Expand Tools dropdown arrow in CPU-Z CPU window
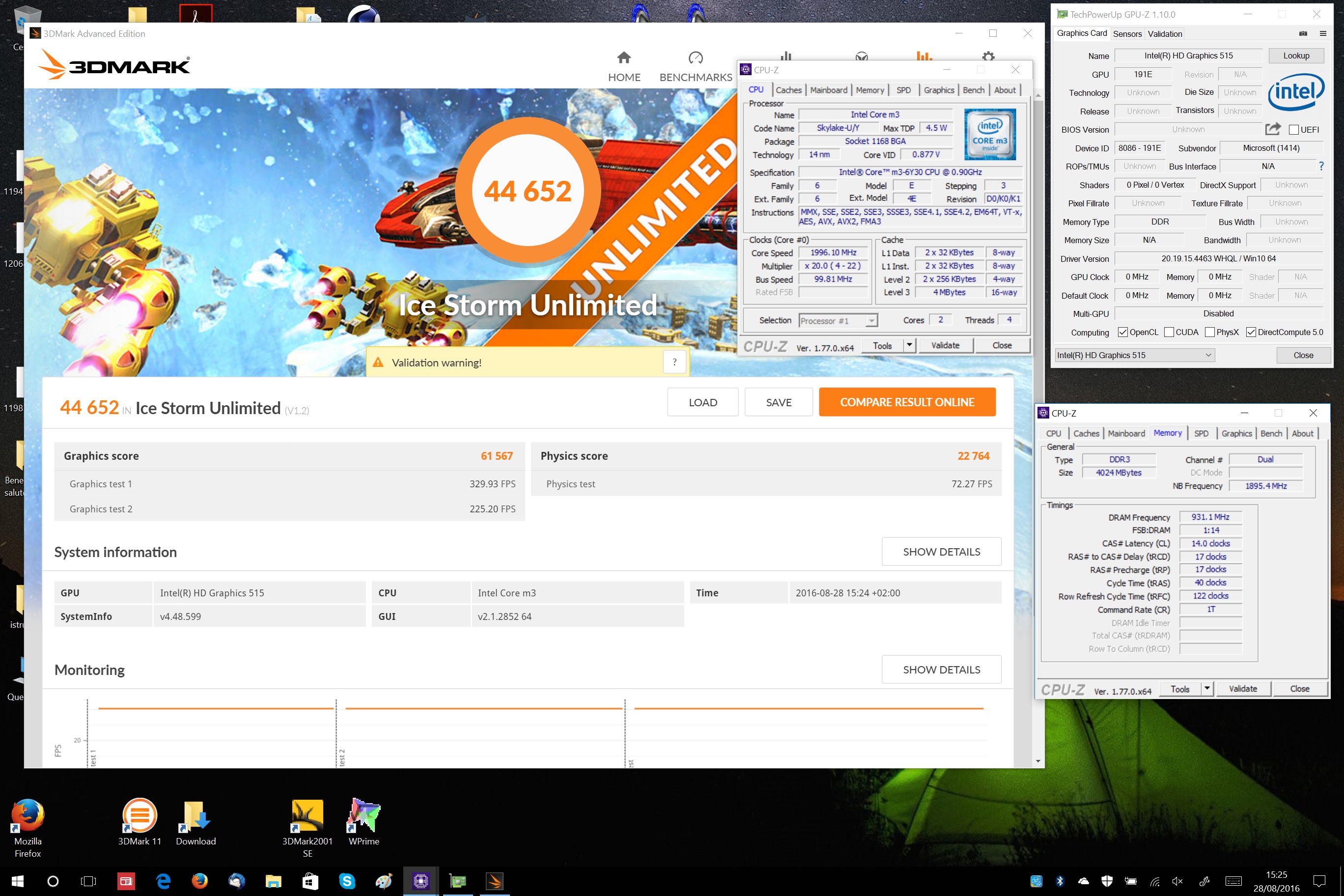This screenshot has width=1344, height=896. [910, 345]
